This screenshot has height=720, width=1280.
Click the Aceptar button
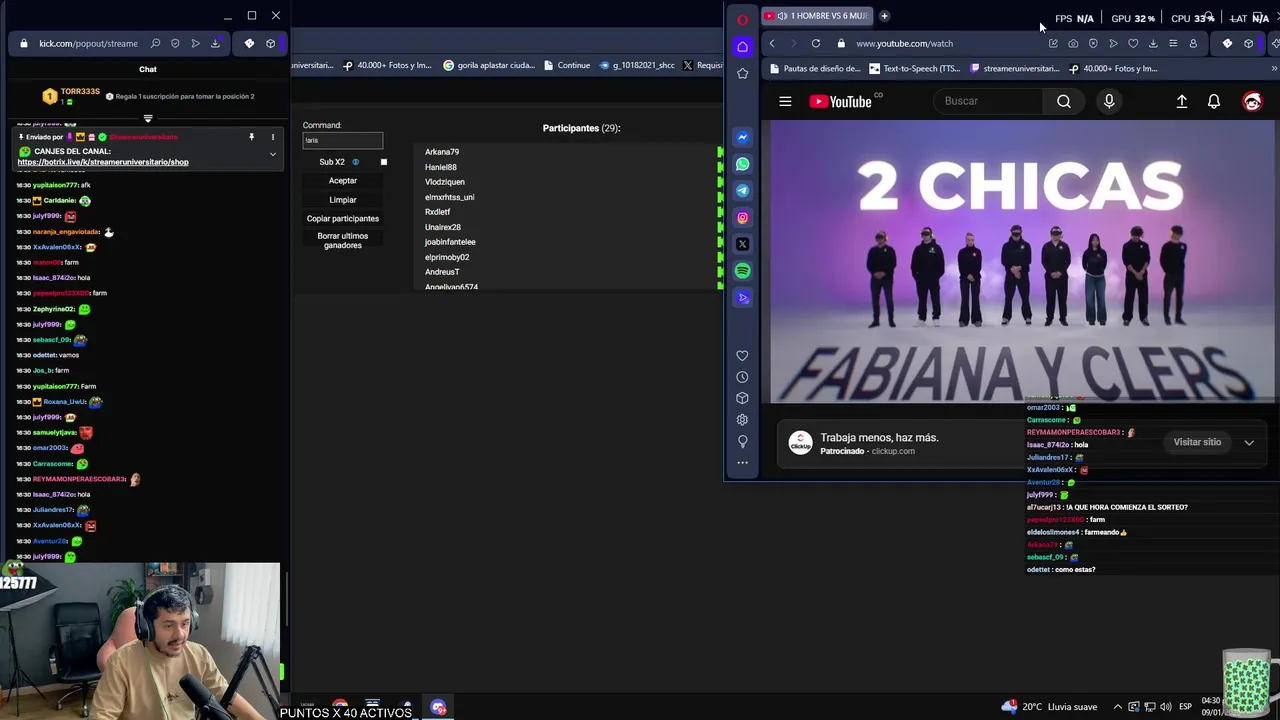343,181
